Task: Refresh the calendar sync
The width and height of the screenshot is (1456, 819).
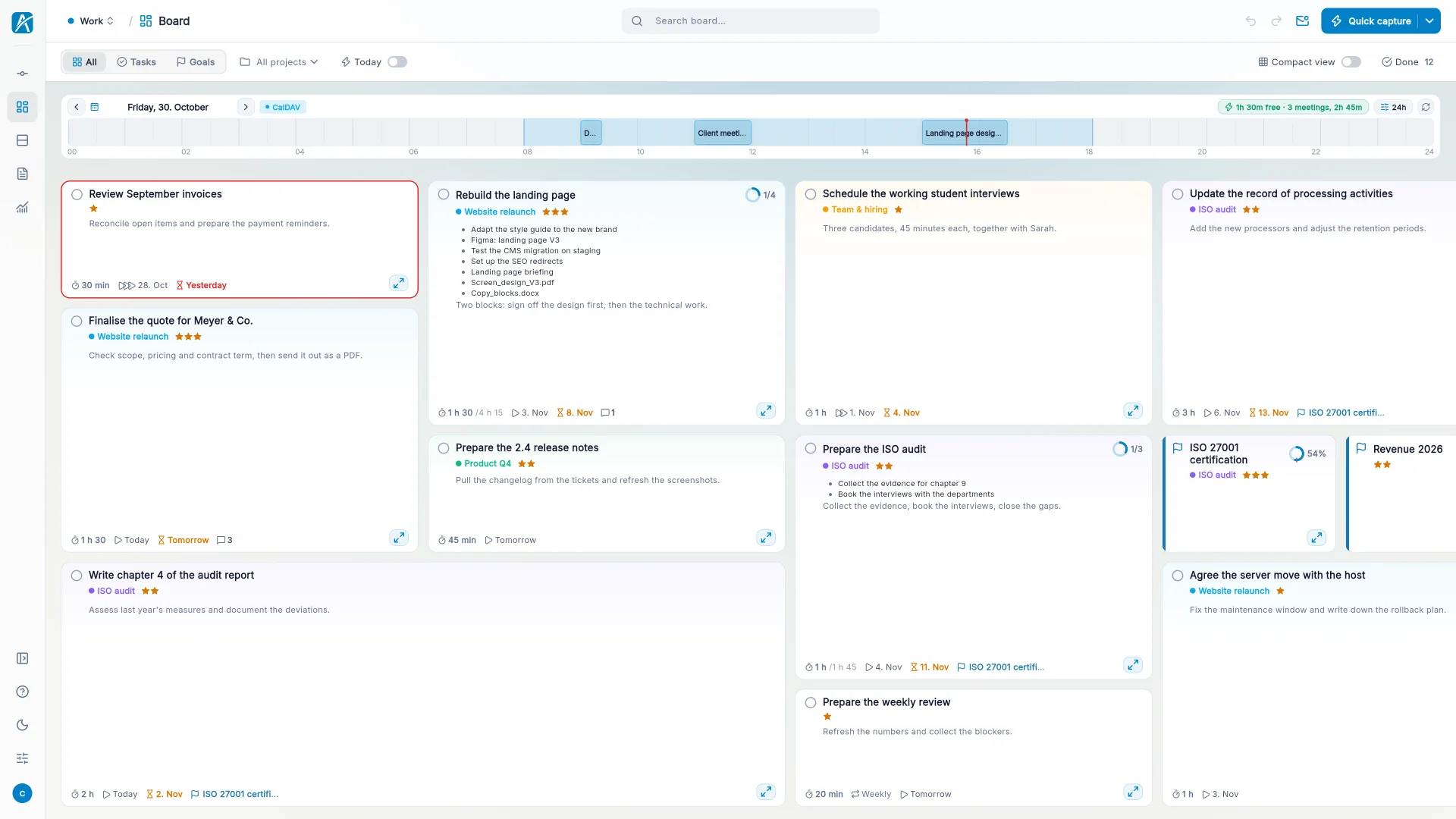Action: coord(1426,107)
